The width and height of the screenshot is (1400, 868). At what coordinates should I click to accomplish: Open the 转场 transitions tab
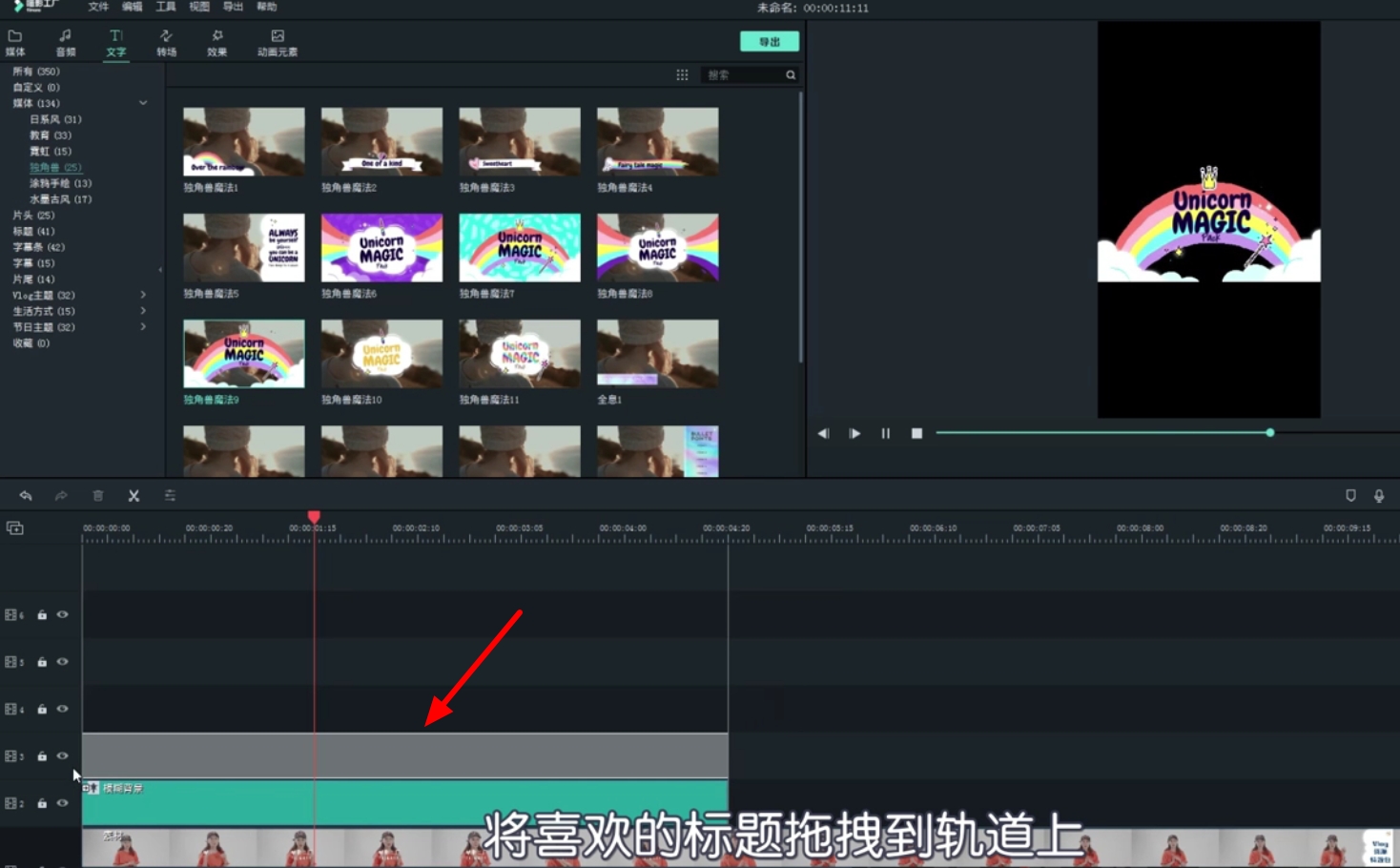tap(166, 43)
